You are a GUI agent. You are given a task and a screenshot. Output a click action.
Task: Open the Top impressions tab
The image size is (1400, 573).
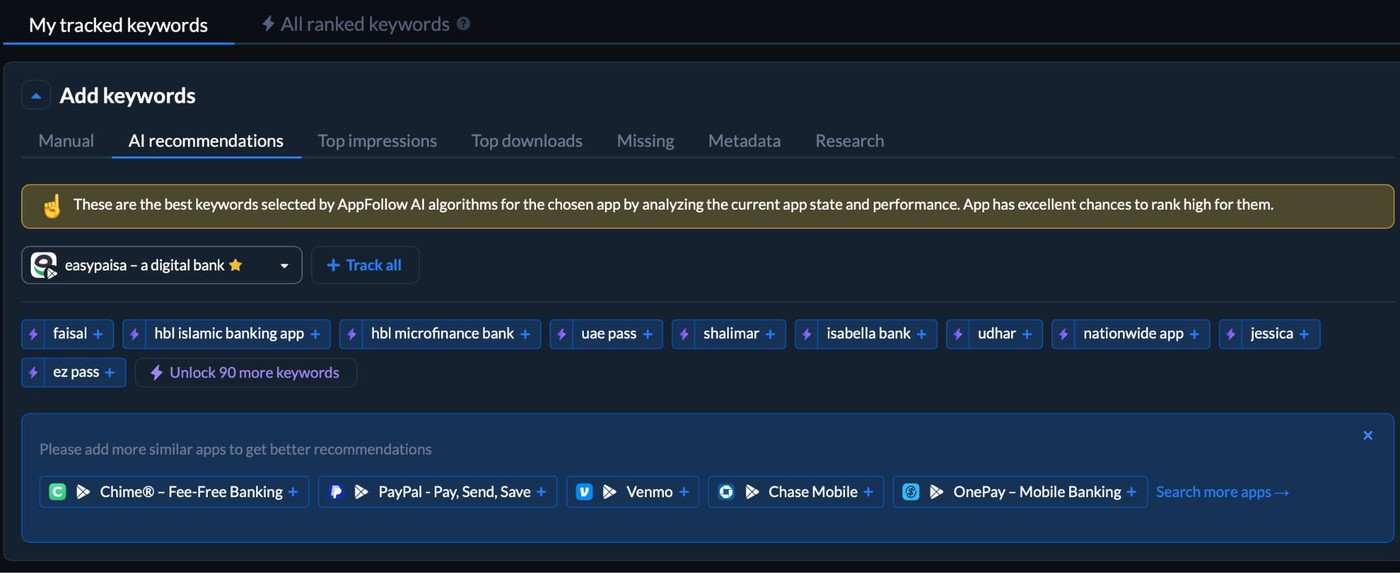point(377,140)
